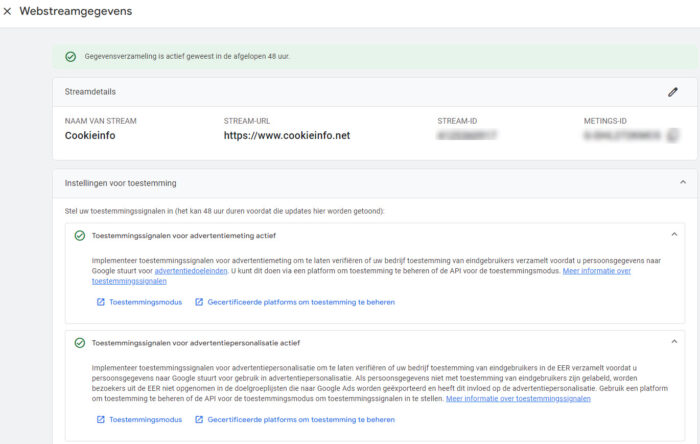Collapse the advertentiemeting consent signals card
The height and width of the screenshot is (444, 700).
[x=674, y=235]
